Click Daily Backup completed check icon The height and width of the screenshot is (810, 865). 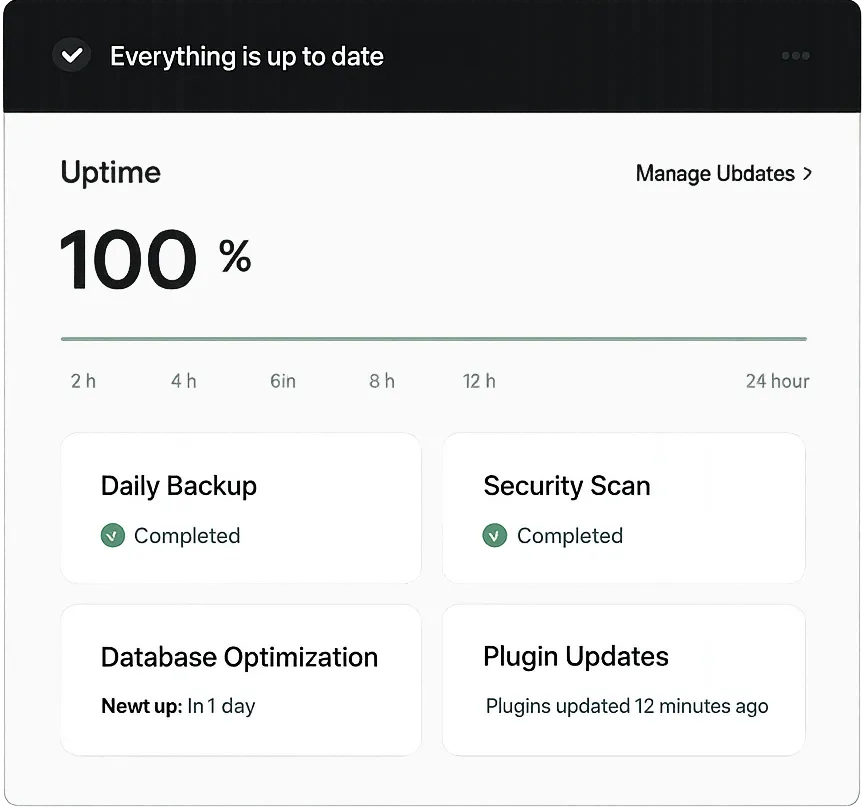click(113, 536)
